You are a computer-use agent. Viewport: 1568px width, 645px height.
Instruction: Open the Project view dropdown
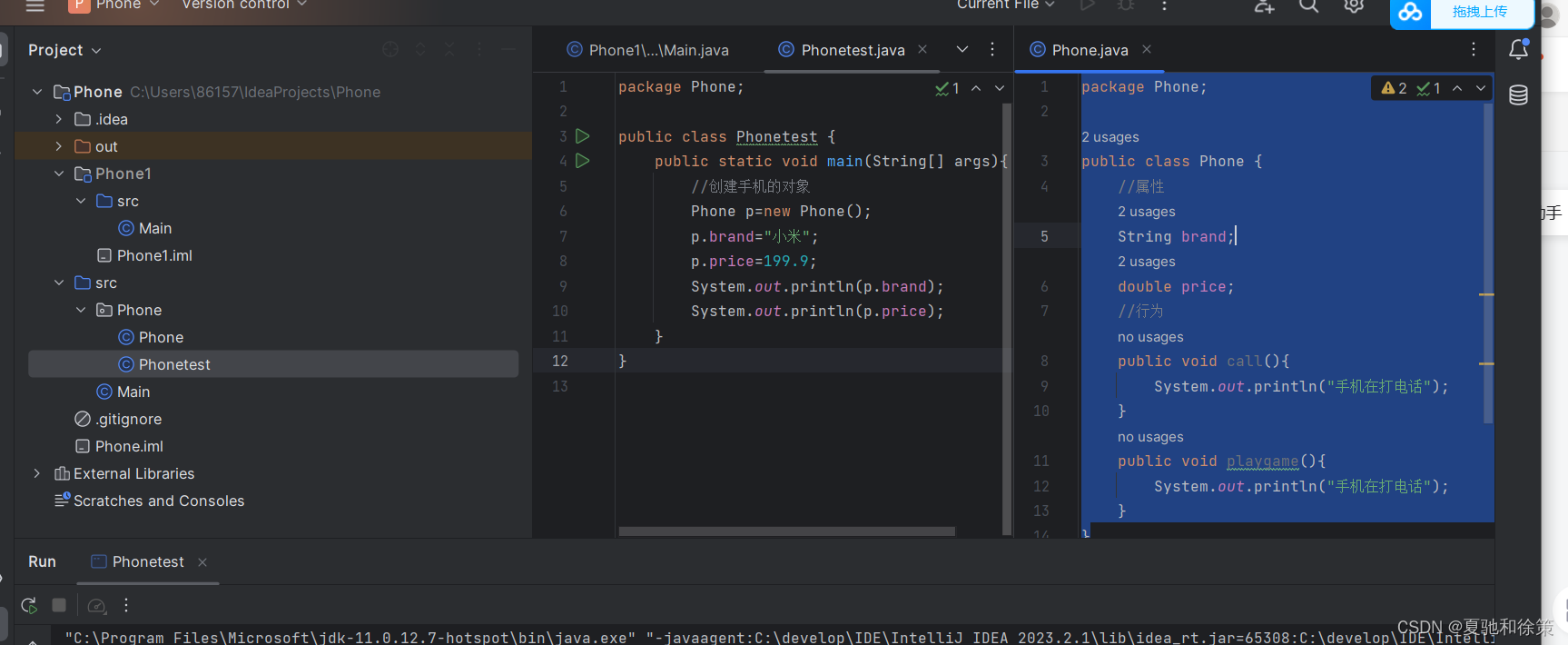64,50
